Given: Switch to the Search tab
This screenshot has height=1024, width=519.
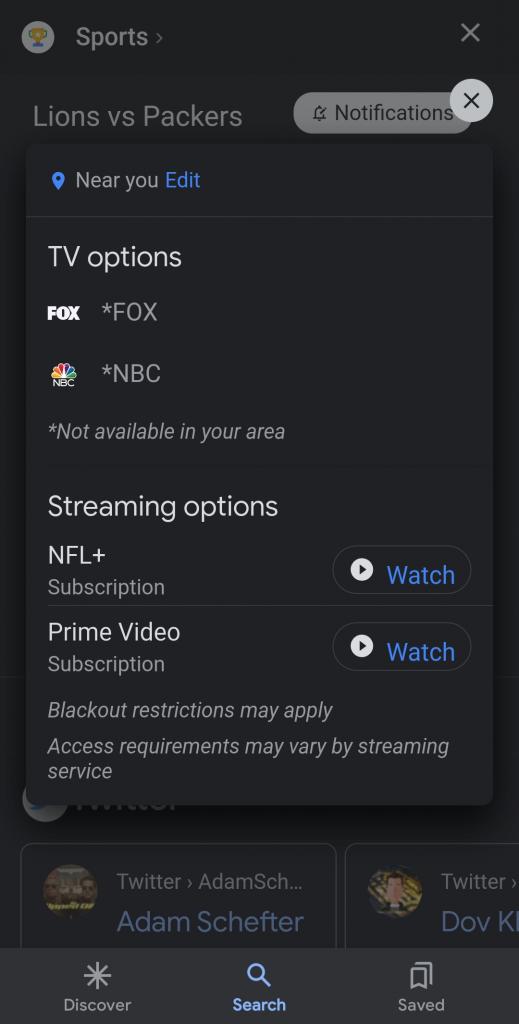Looking at the screenshot, I should click(x=259, y=987).
